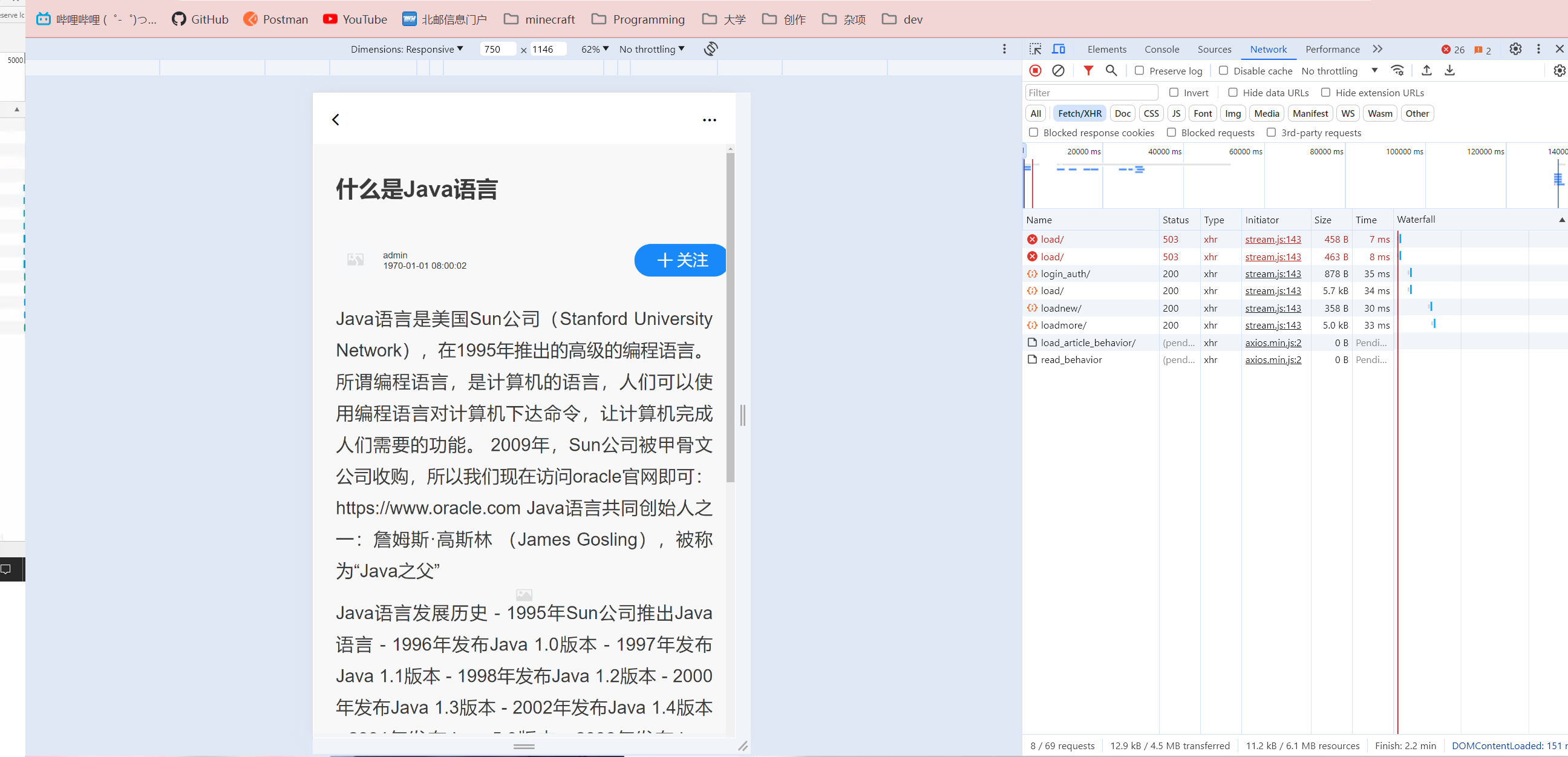Click the inspect element picker icon
1568x757 pixels.
1035,49
